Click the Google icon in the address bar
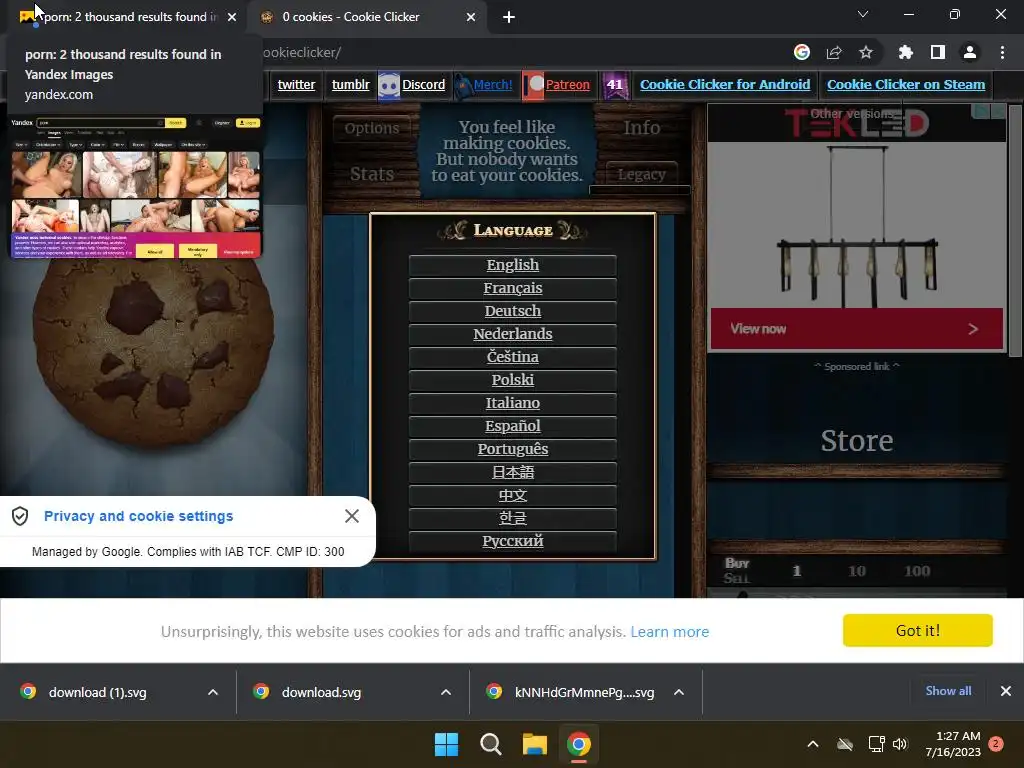Image resolution: width=1024 pixels, height=768 pixels. click(802, 52)
